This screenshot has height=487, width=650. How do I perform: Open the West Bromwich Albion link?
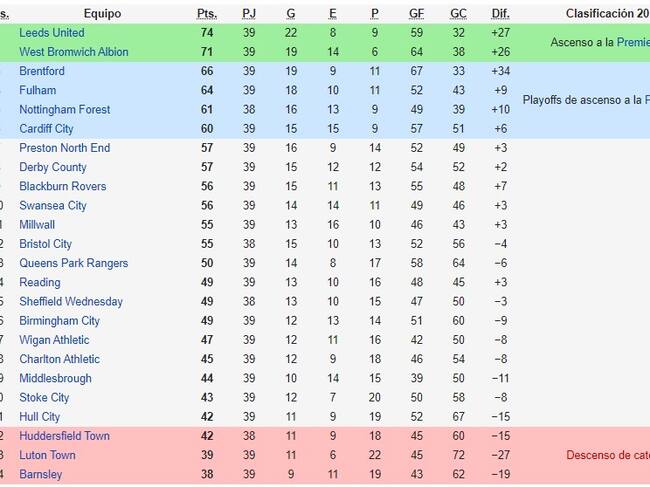(74, 52)
